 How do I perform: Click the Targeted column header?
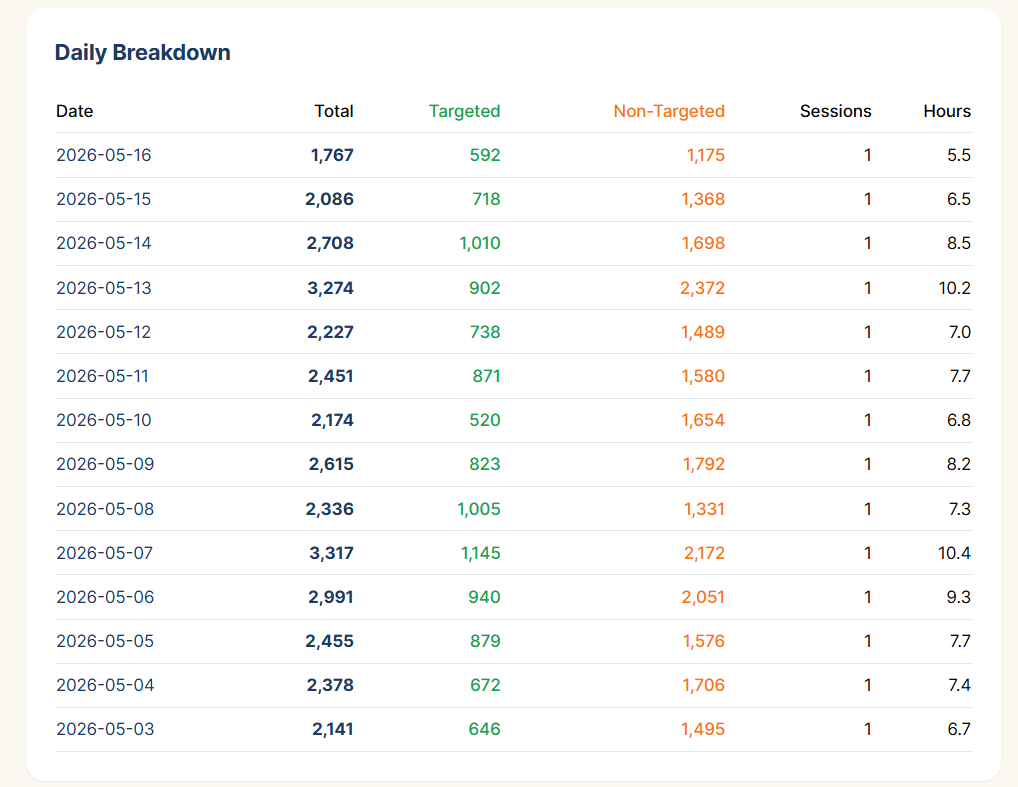tap(464, 111)
